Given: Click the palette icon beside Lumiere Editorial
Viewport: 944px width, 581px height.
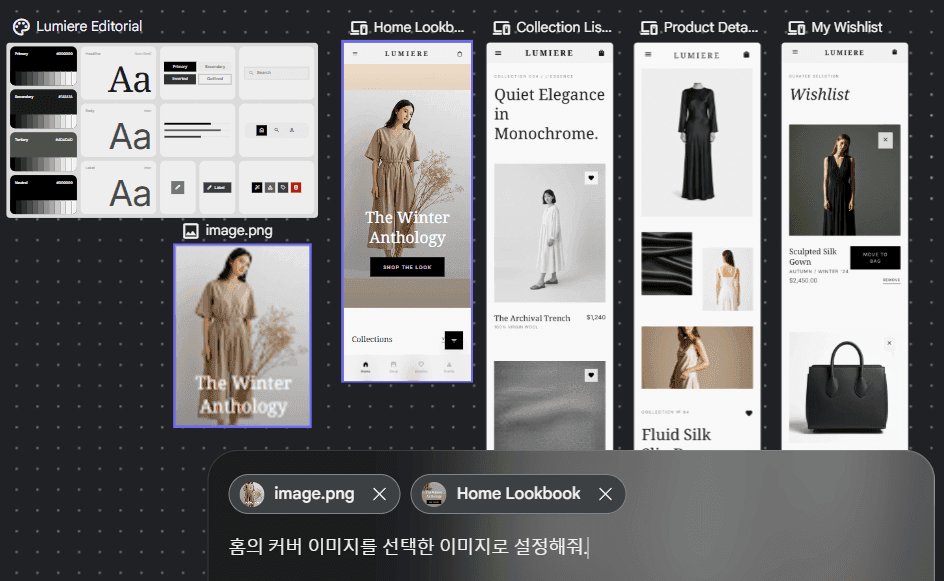Looking at the screenshot, I should pos(21,27).
